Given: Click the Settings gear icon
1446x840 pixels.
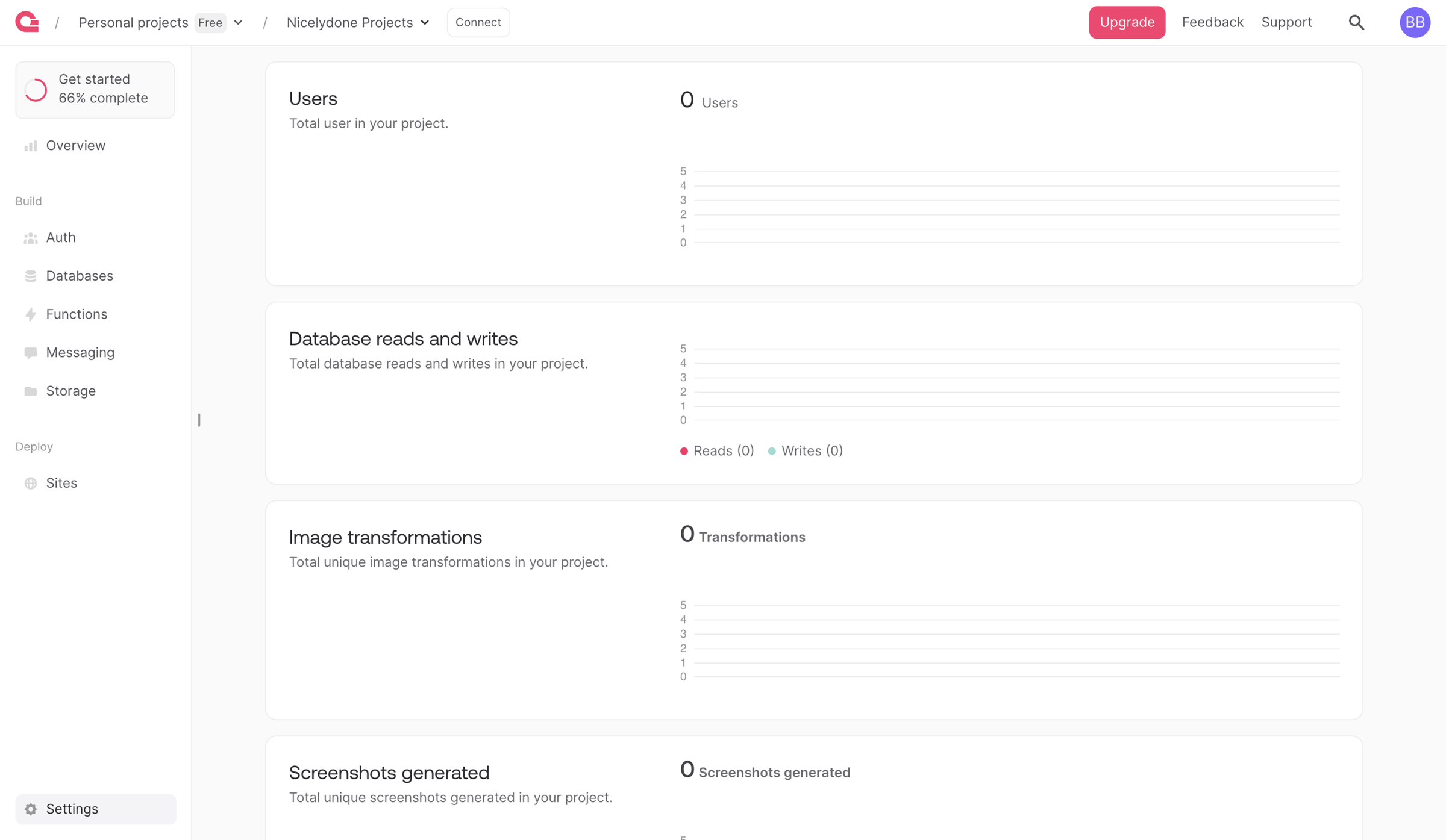Looking at the screenshot, I should [x=31, y=809].
